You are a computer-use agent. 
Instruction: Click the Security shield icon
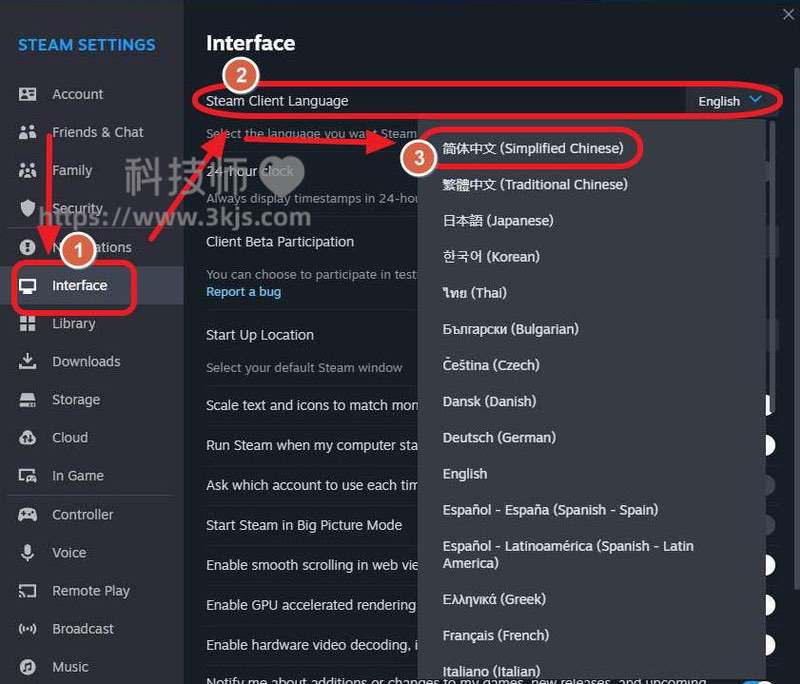pos(28,208)
